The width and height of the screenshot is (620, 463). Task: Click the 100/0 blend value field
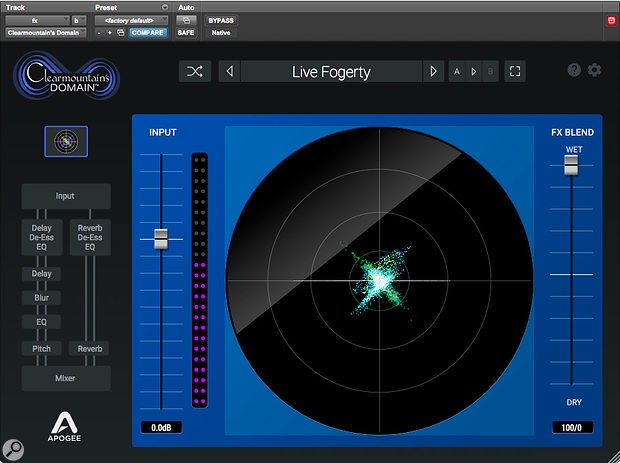pos(572,427)
